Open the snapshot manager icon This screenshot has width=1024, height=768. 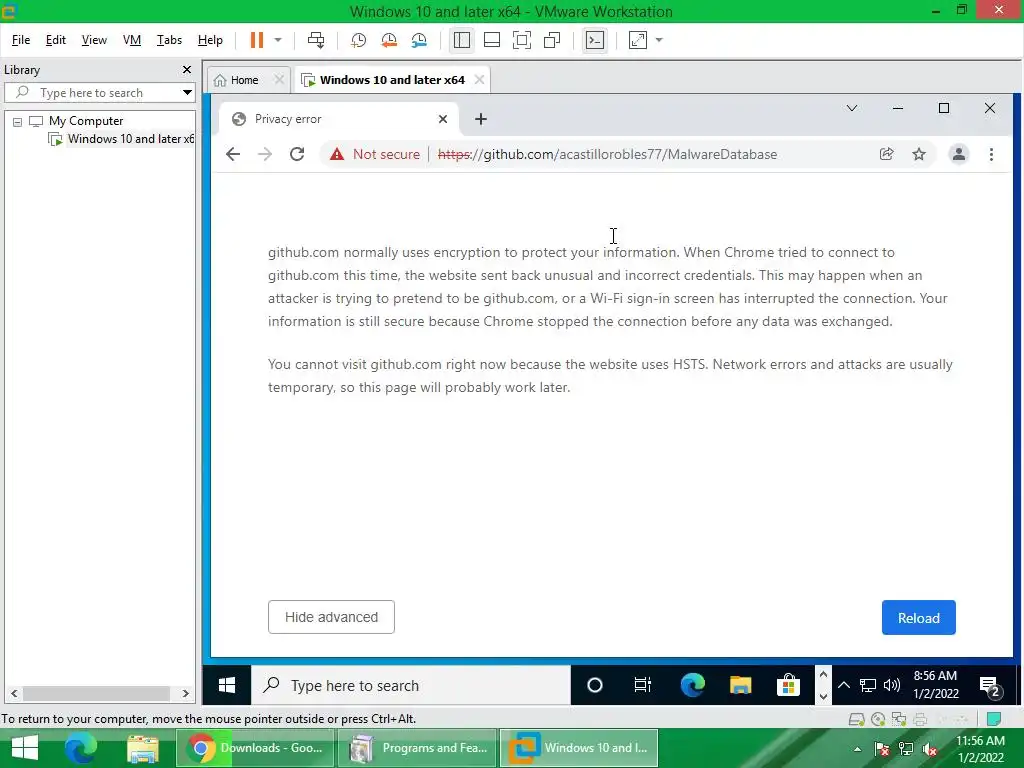pos(419,40)
